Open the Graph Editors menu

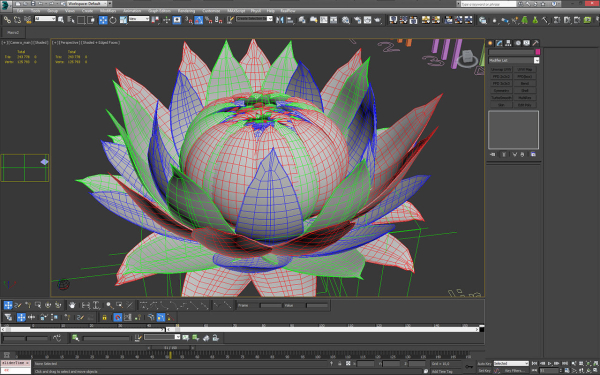pos(159,11)
